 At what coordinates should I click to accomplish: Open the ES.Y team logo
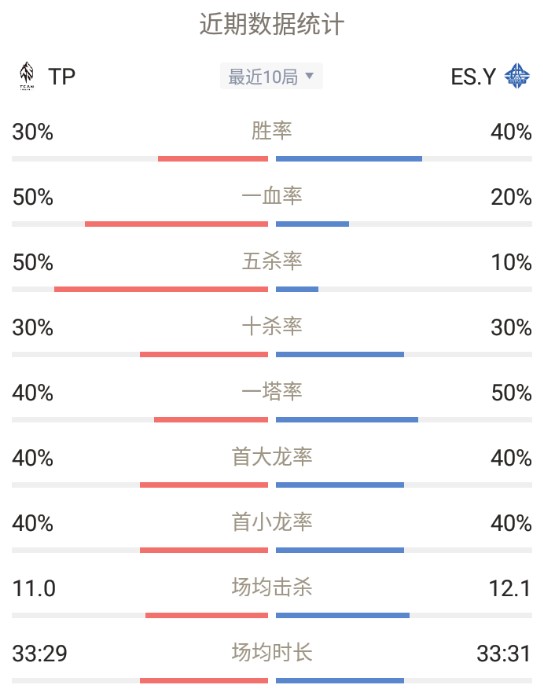click(517, 76)
